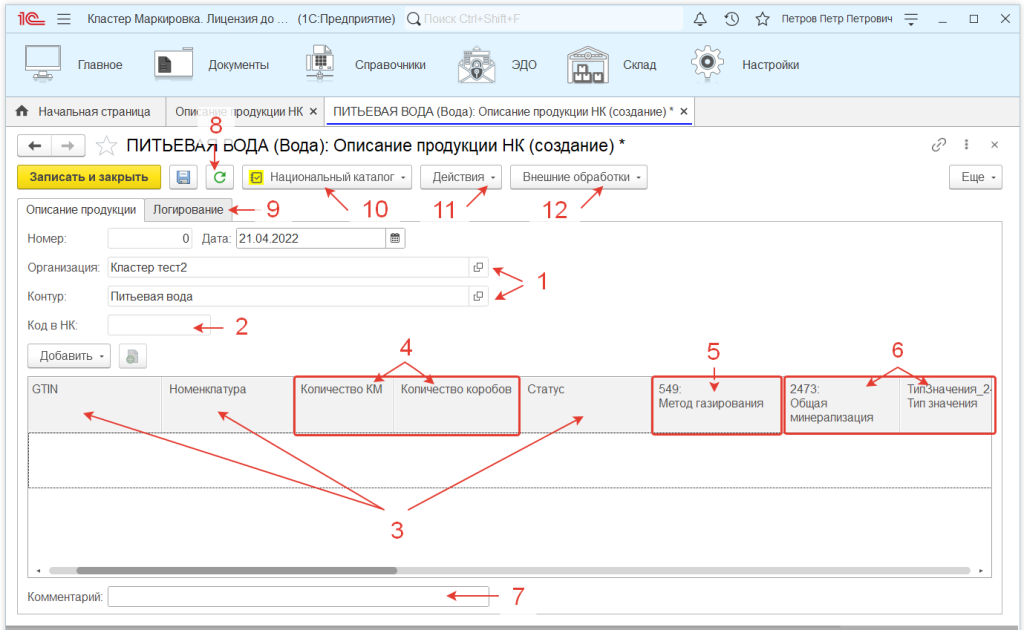1024x630 pixels.
Task: Click the Тип значения column header
Action: coord(946,404)
